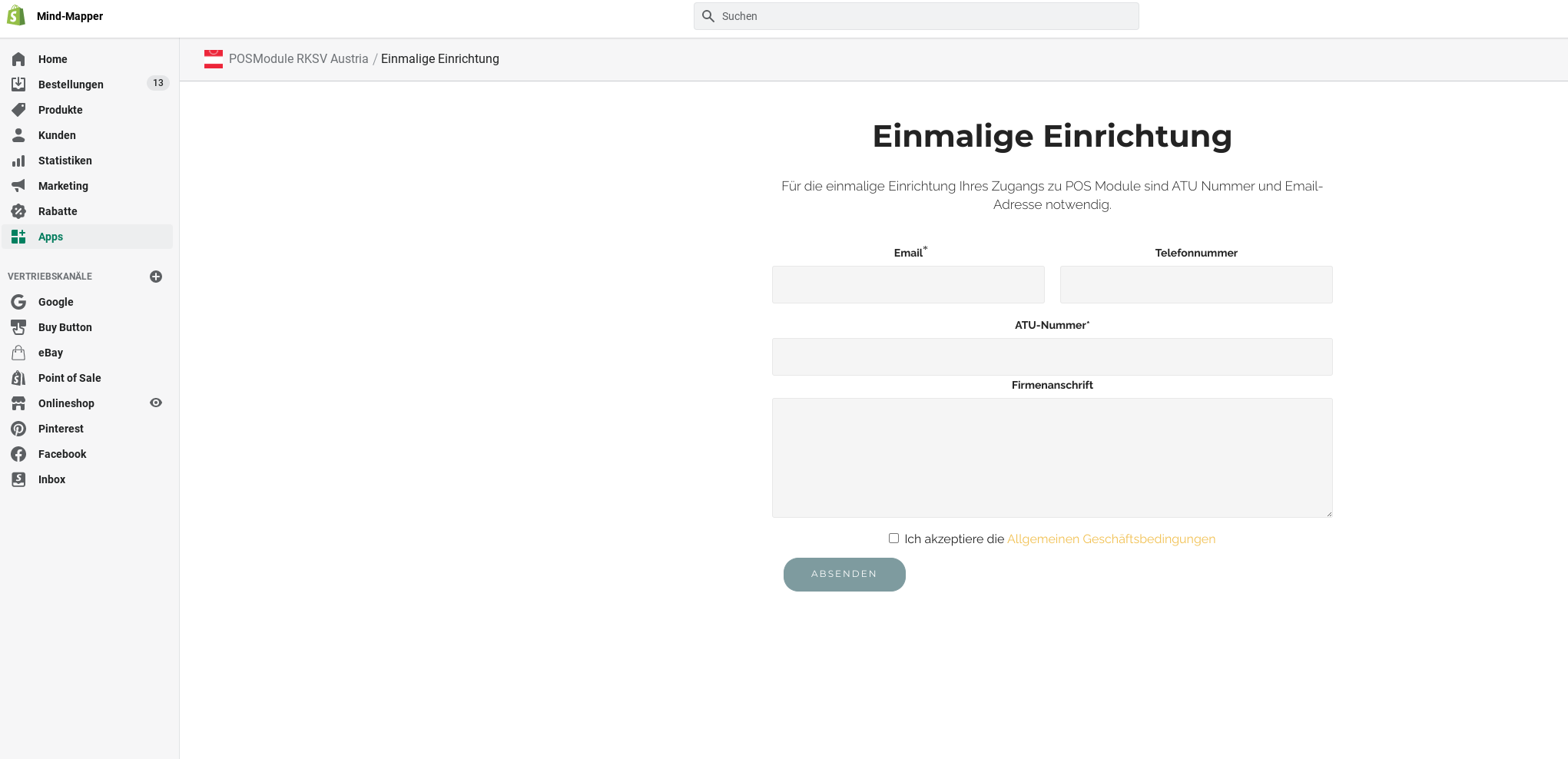Click the Einmalige Einrichtung breadcrumb text

[x=440, y=59]
